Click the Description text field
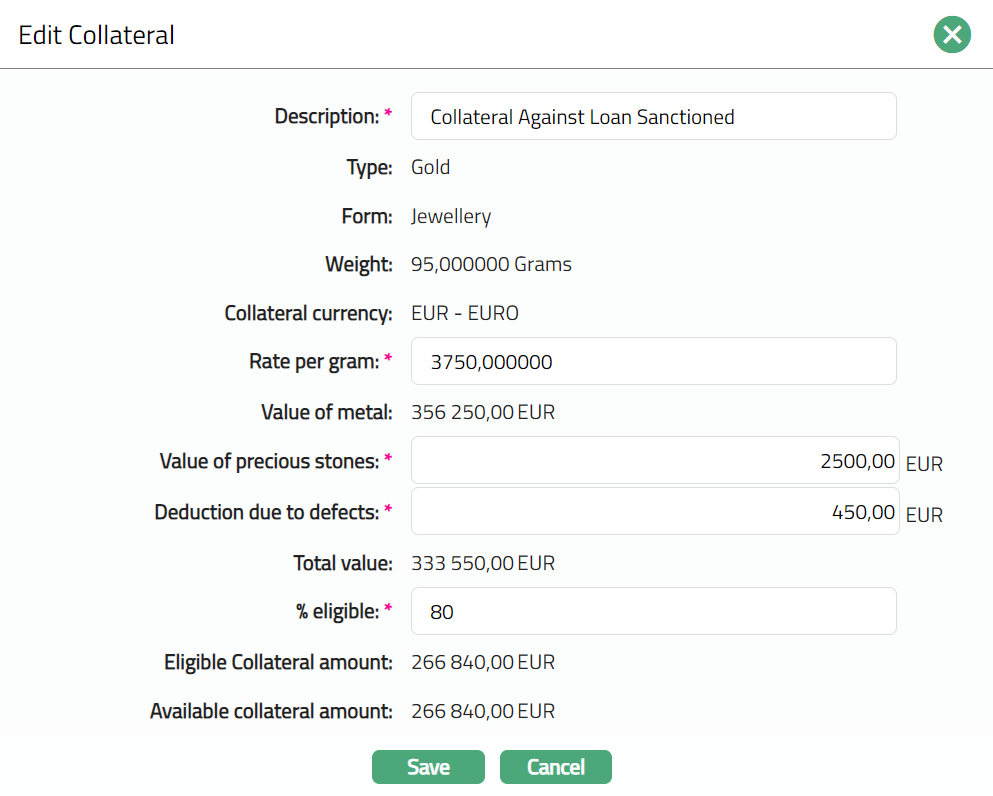This screenshot has height=796, width=993. click(653, 117)
